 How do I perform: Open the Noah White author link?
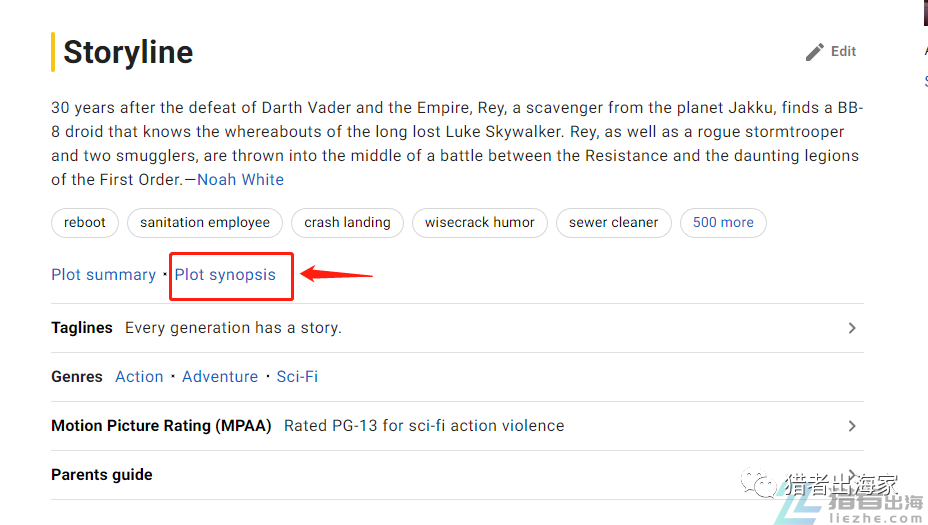240,180
